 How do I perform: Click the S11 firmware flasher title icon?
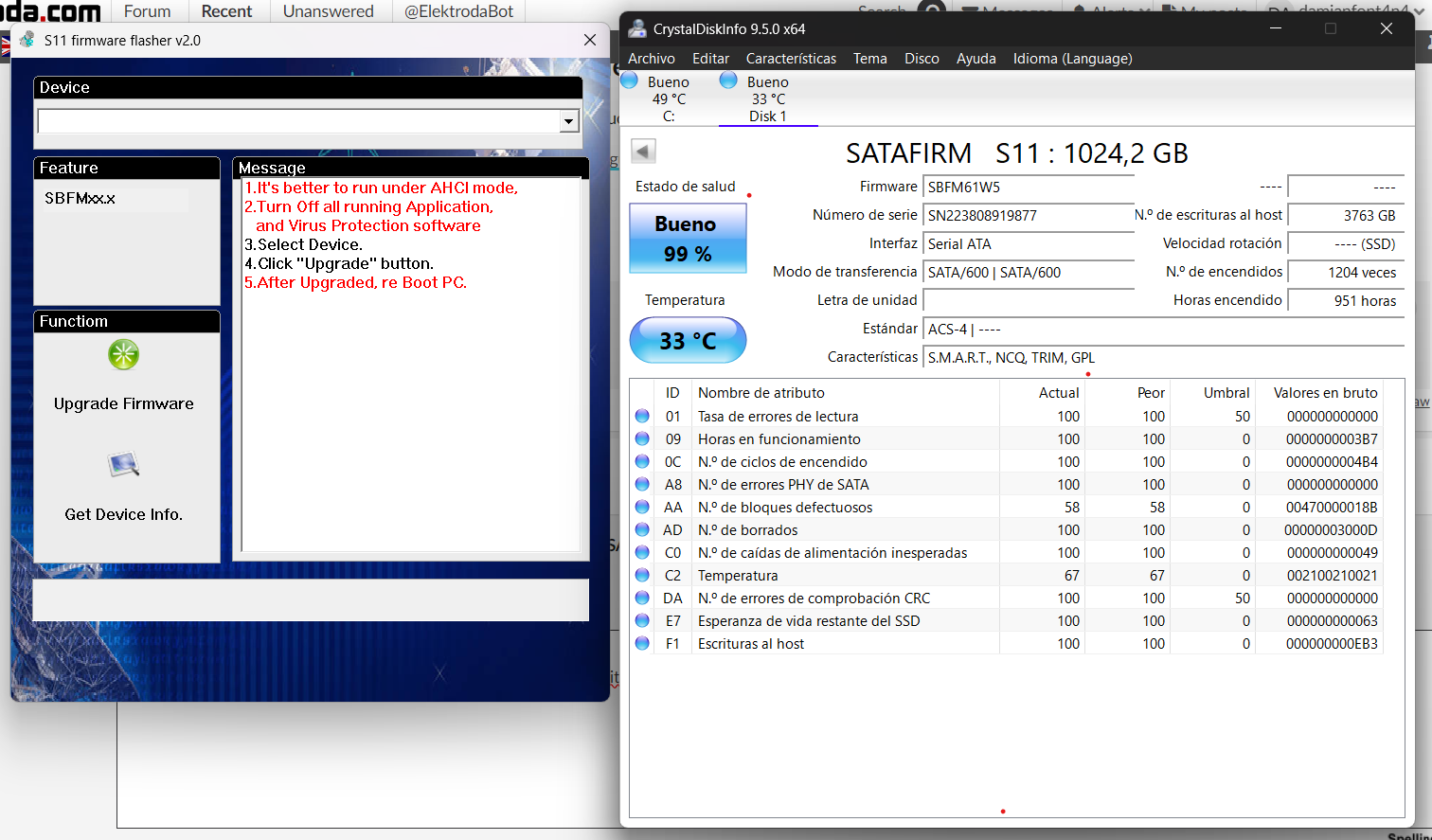click(x=27, y=40)
